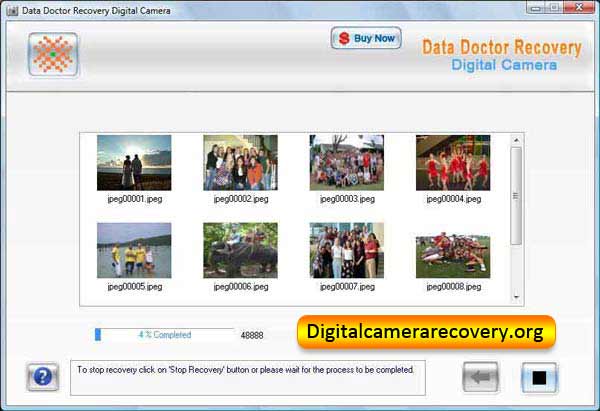Stop recovery with the black square button
Image resolution: width=600 pixels, height=411 pixels.
pos(539,378)
